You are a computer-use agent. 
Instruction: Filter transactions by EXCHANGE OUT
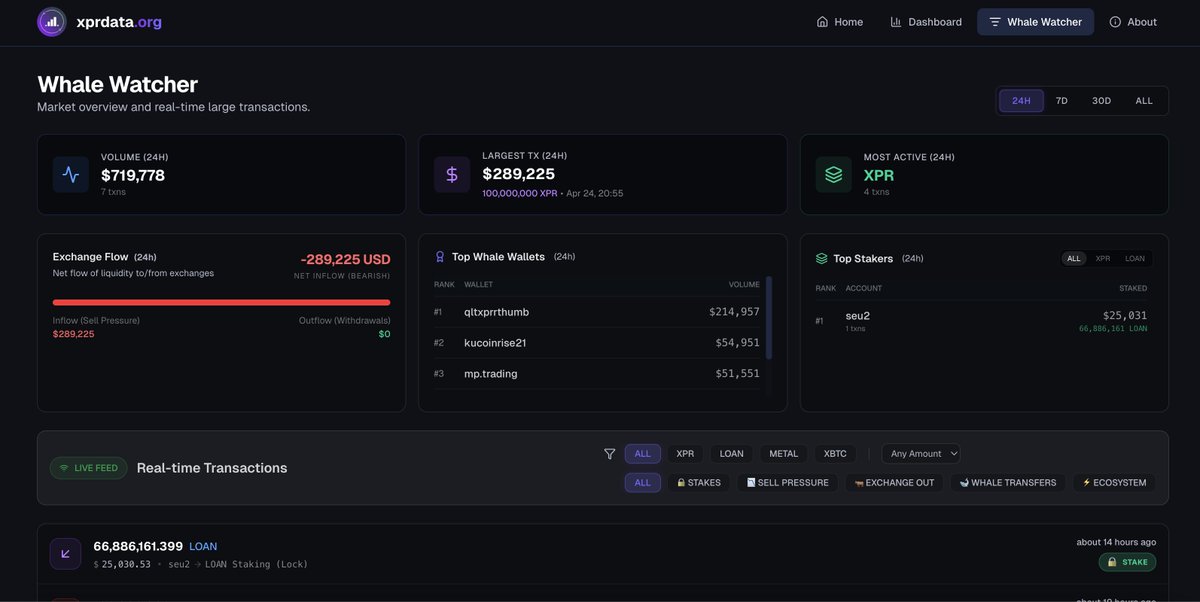[894, 483]
